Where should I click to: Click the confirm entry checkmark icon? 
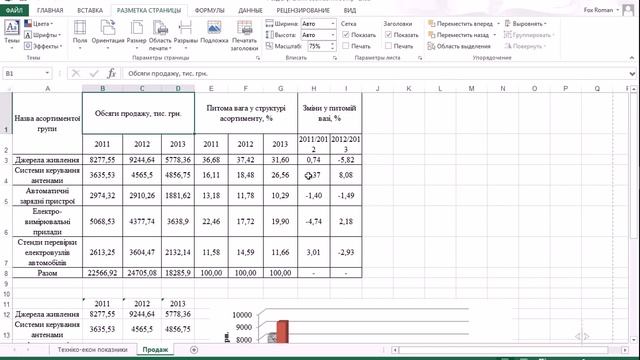pos(94,73)
